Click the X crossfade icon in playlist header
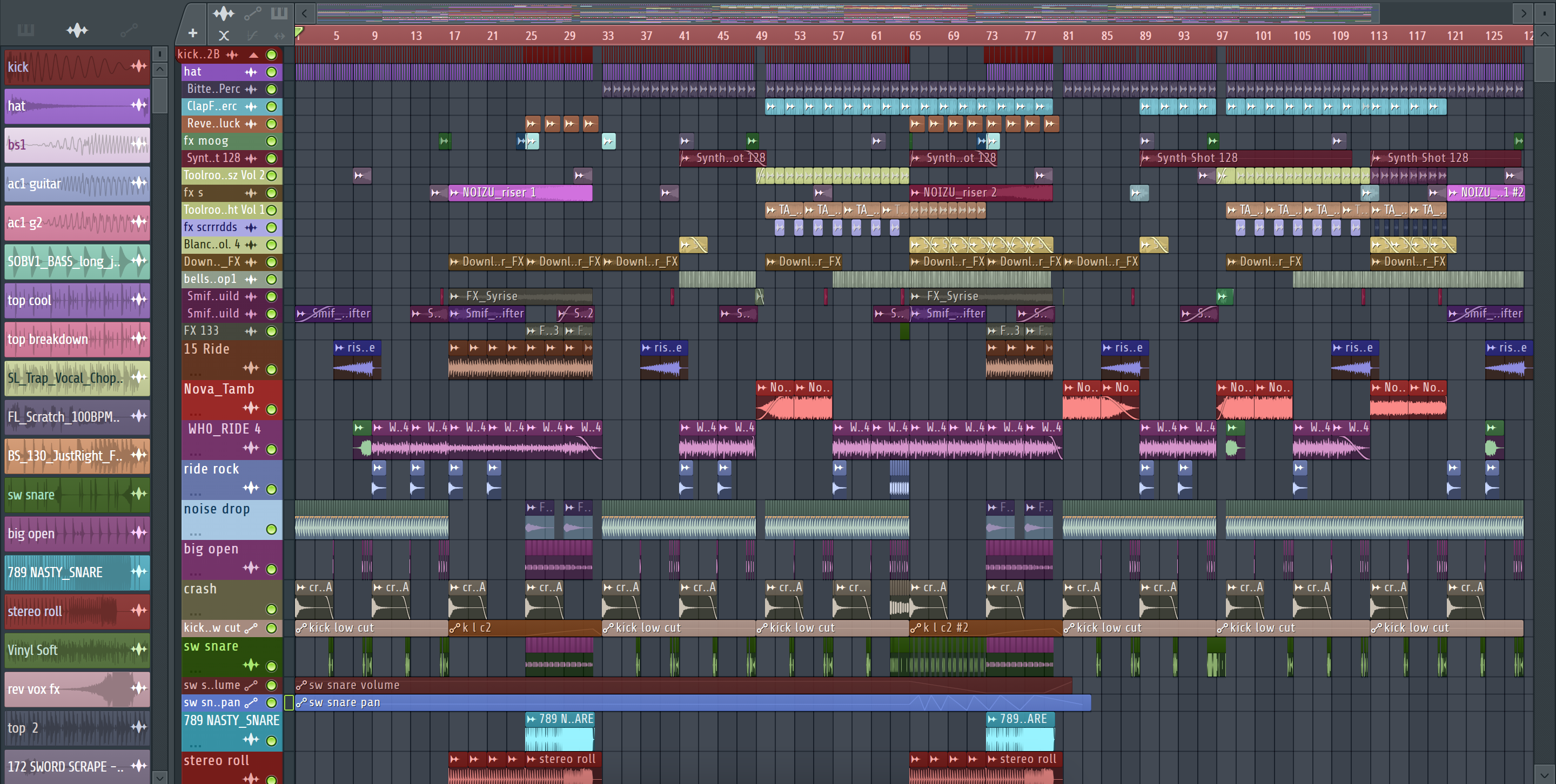Viewport: 1556px width, 784px height. point(224,36)
